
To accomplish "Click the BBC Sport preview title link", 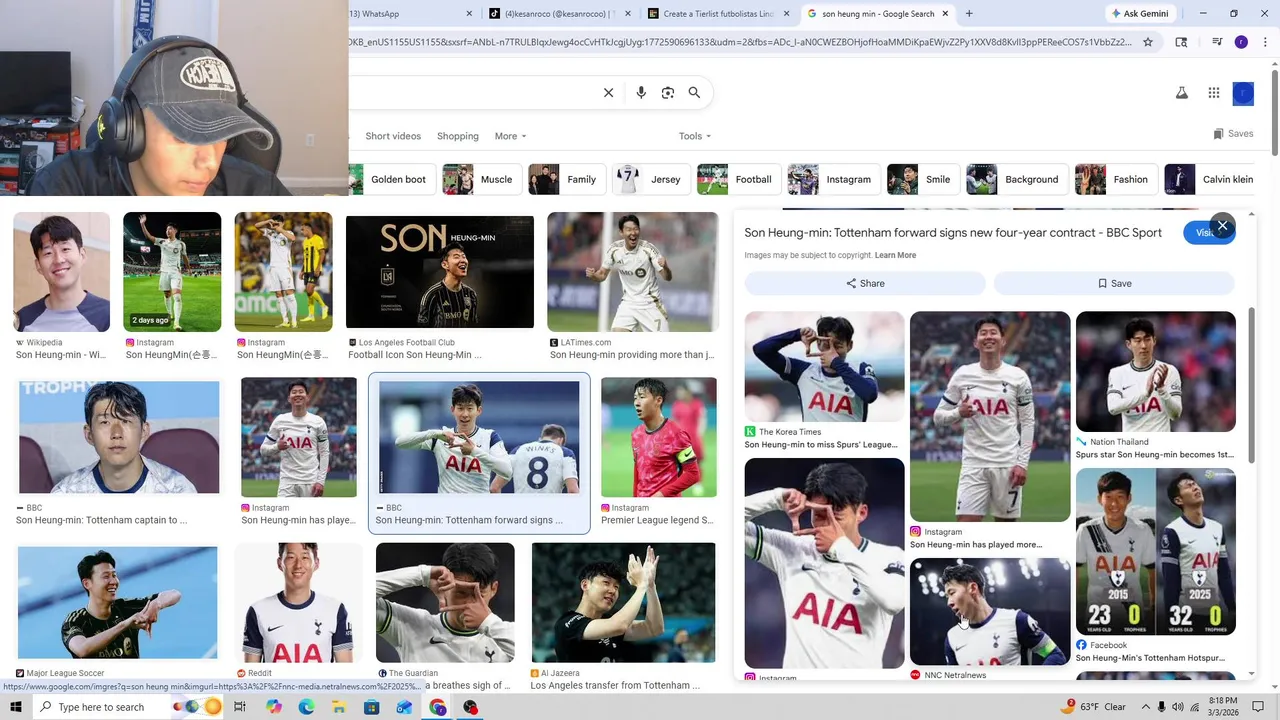I will 953,233.
